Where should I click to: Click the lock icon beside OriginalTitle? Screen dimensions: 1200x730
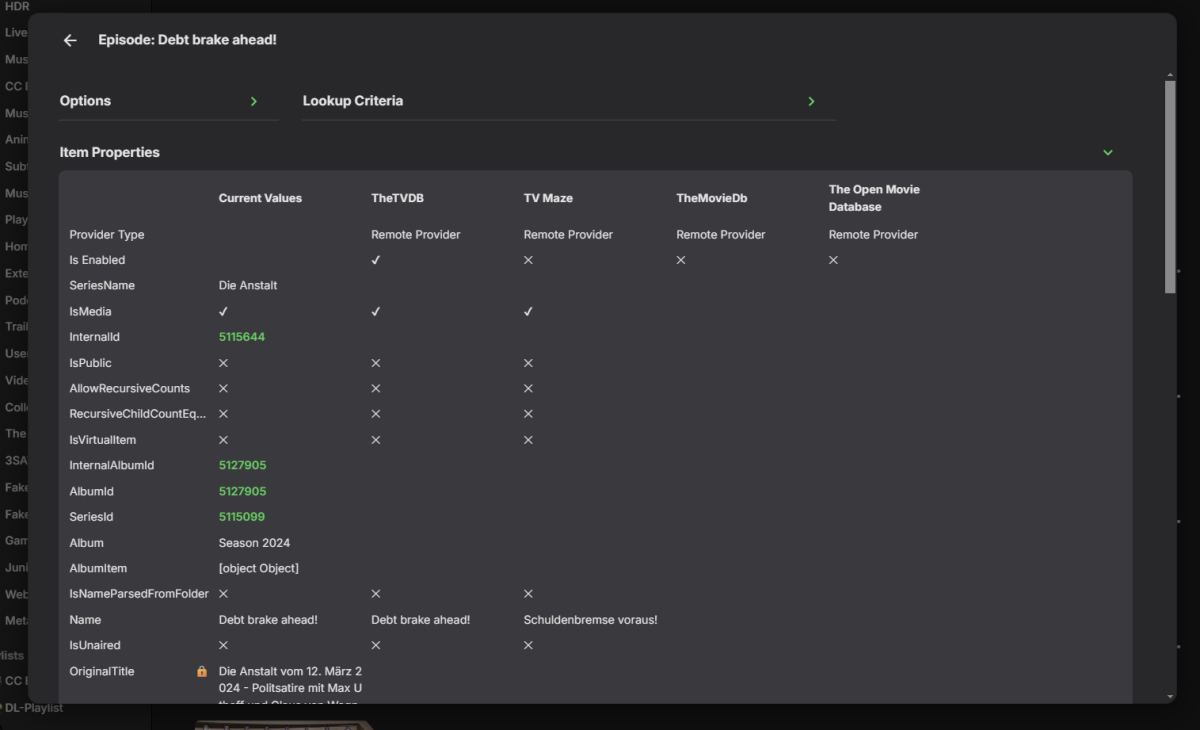coord(202,672)
